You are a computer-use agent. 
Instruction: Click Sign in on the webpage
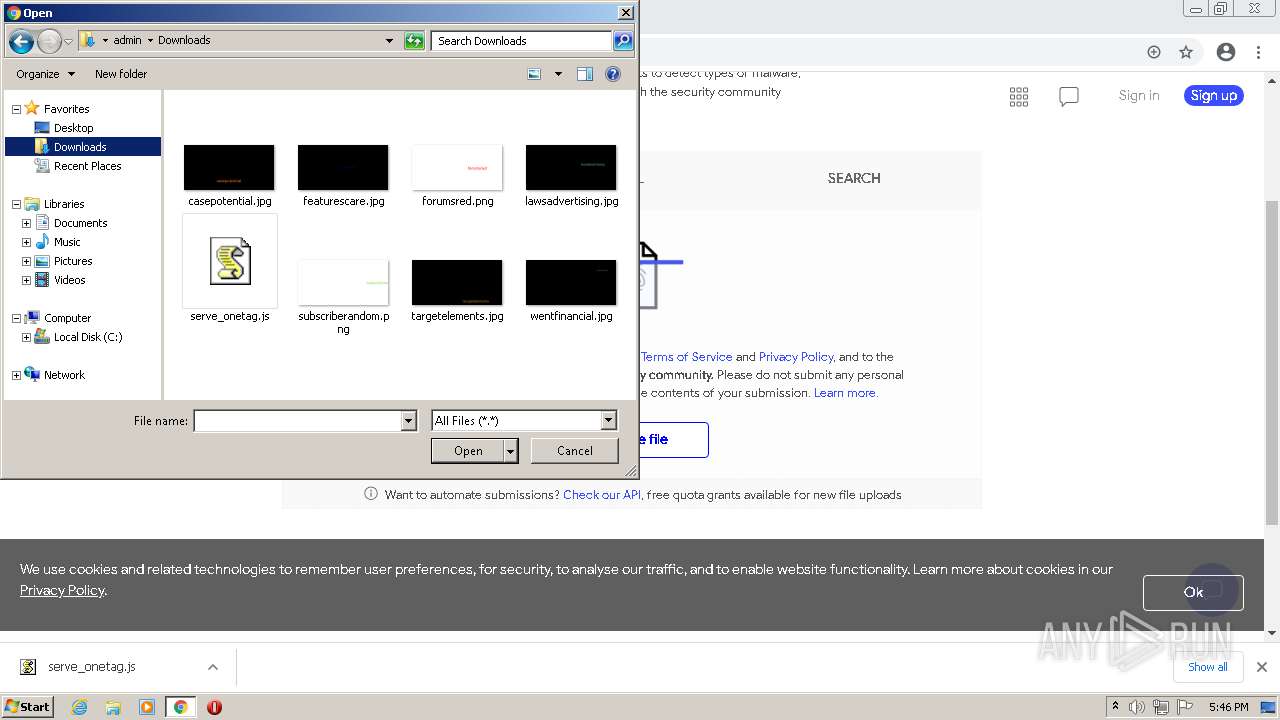[x=1139, y=95]
